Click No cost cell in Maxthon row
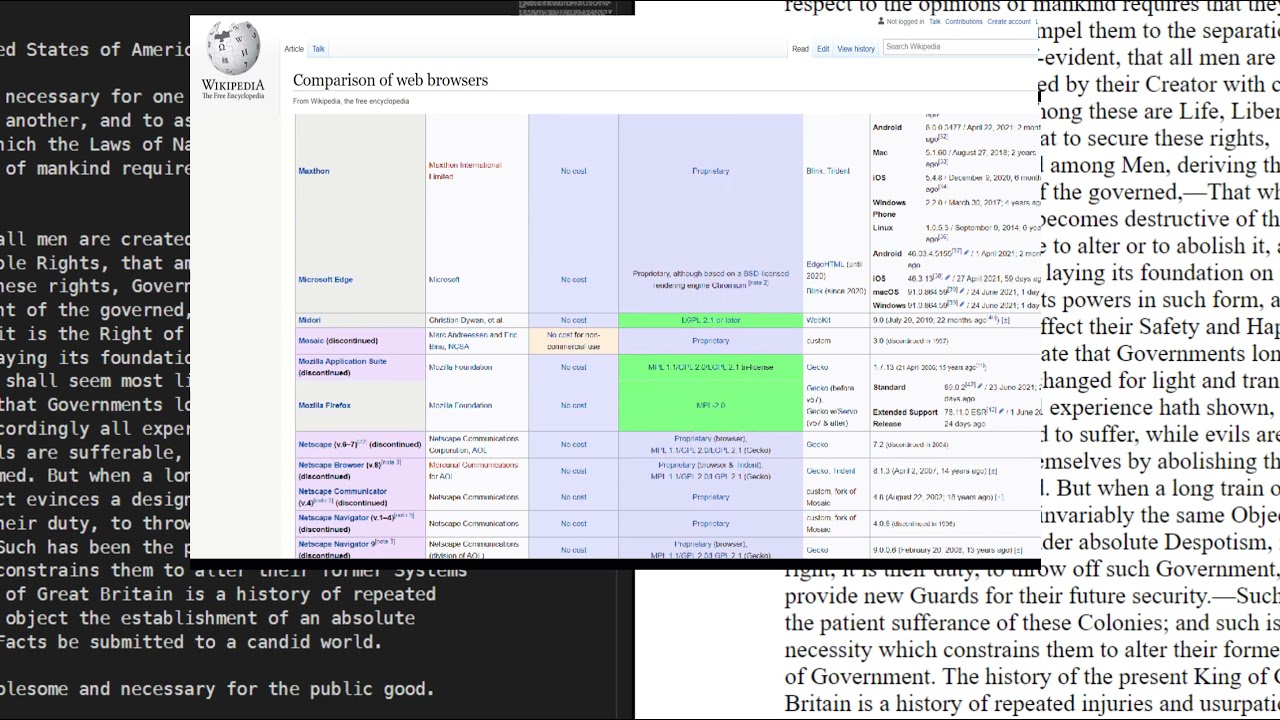Image resolution: width=1280 pixels, height=720 pixels. (573, 171)
